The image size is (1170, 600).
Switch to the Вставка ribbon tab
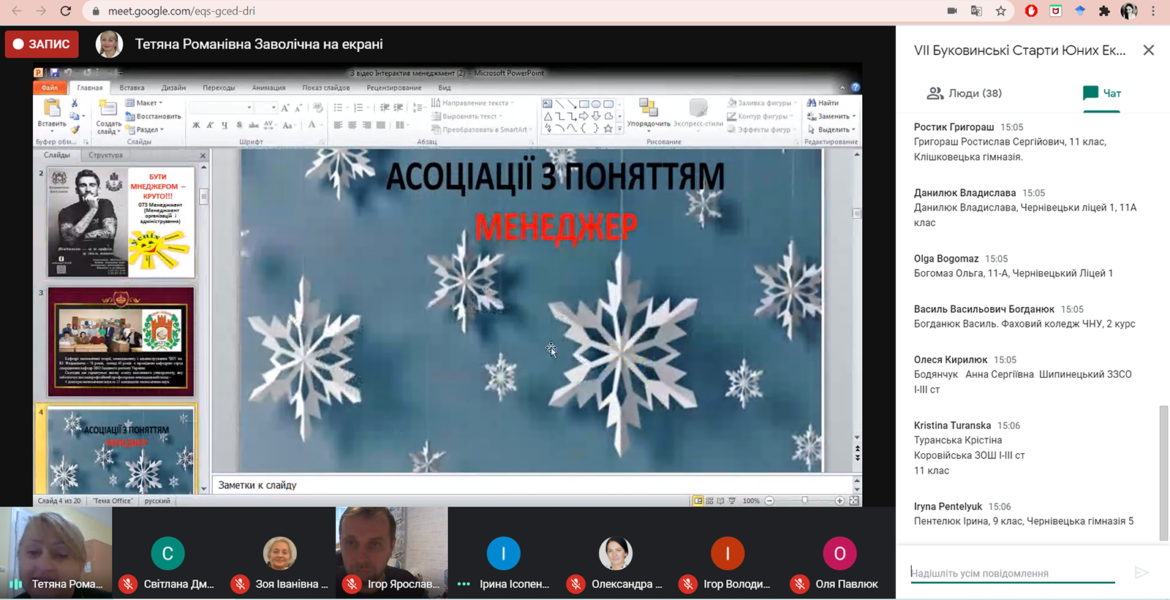132,87
